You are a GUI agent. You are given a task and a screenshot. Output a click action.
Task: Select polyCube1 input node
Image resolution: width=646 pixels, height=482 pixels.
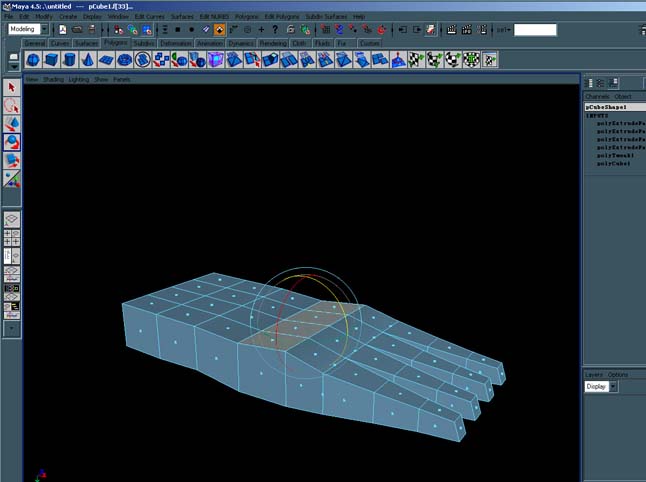click(x=613, y=164)
